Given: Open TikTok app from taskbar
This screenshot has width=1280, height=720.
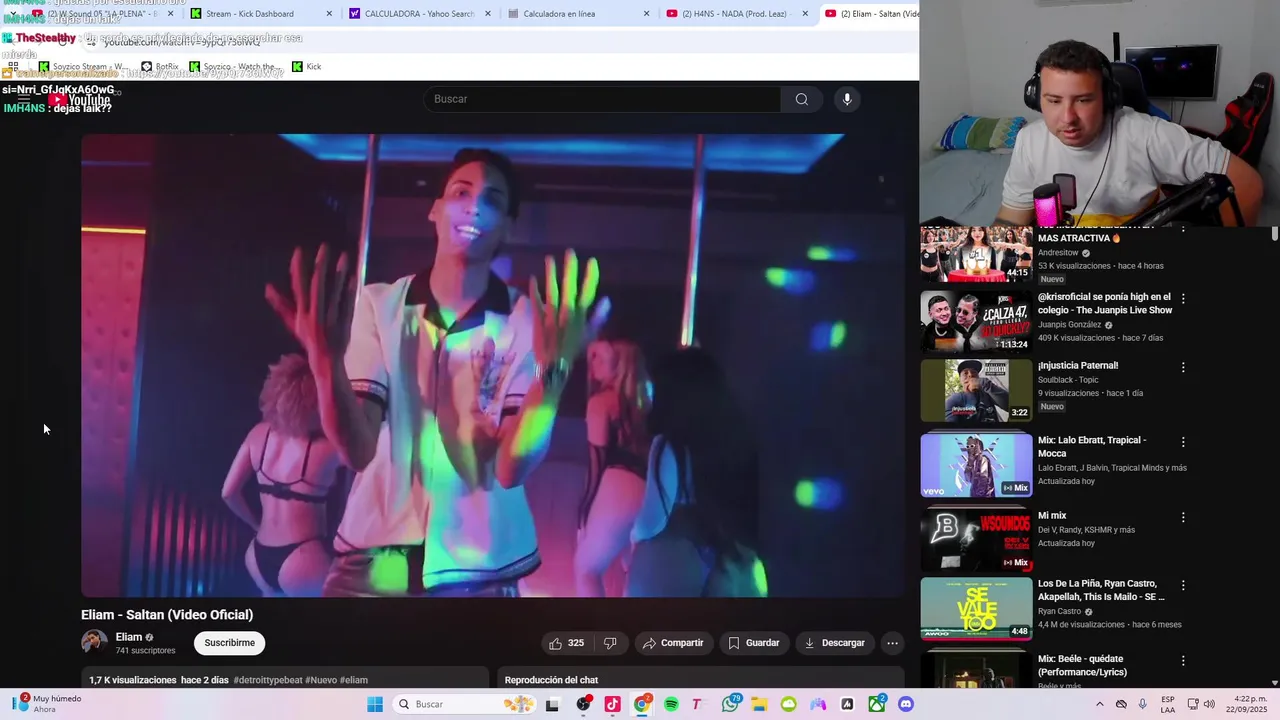Looking at the screenshot, I should (612, 704).
